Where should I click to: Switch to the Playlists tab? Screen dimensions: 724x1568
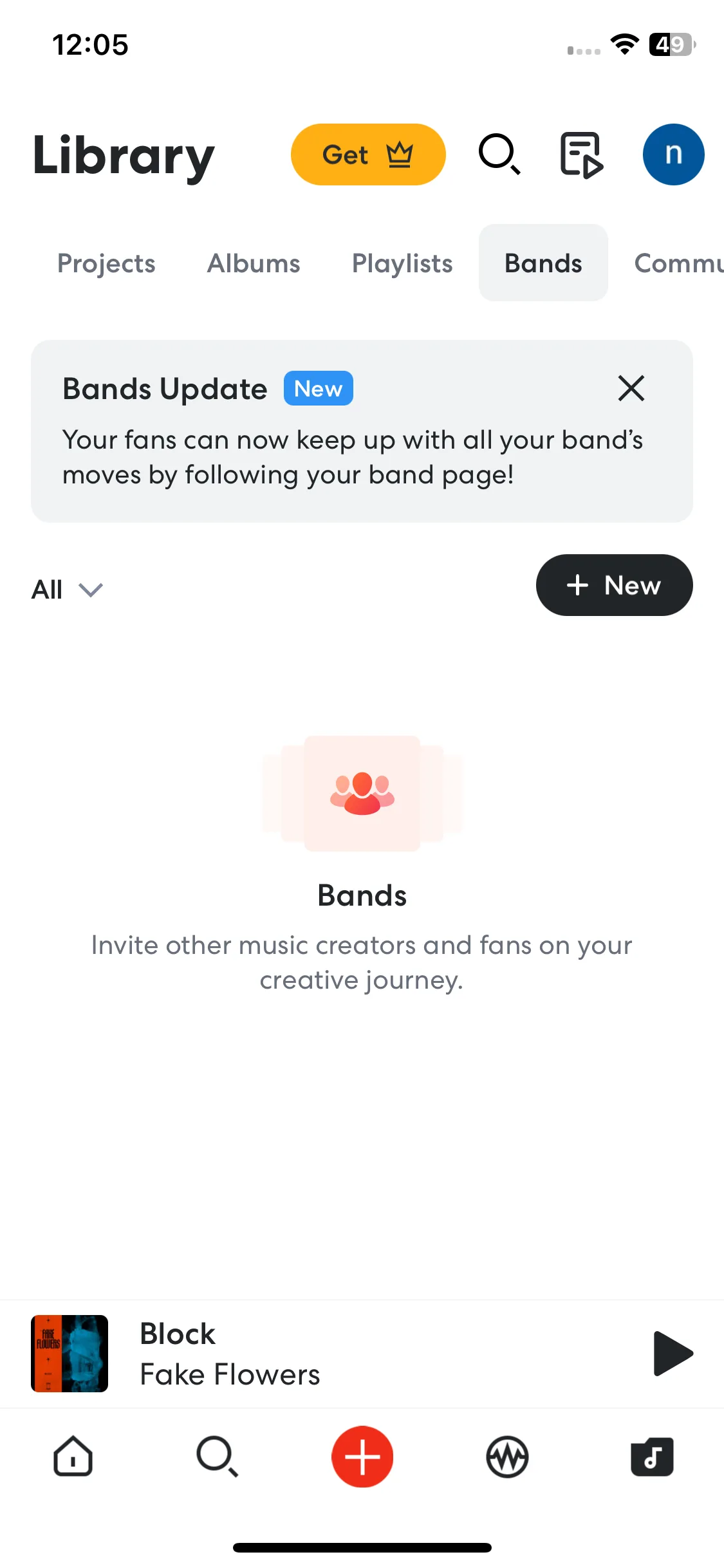(402, 263)
